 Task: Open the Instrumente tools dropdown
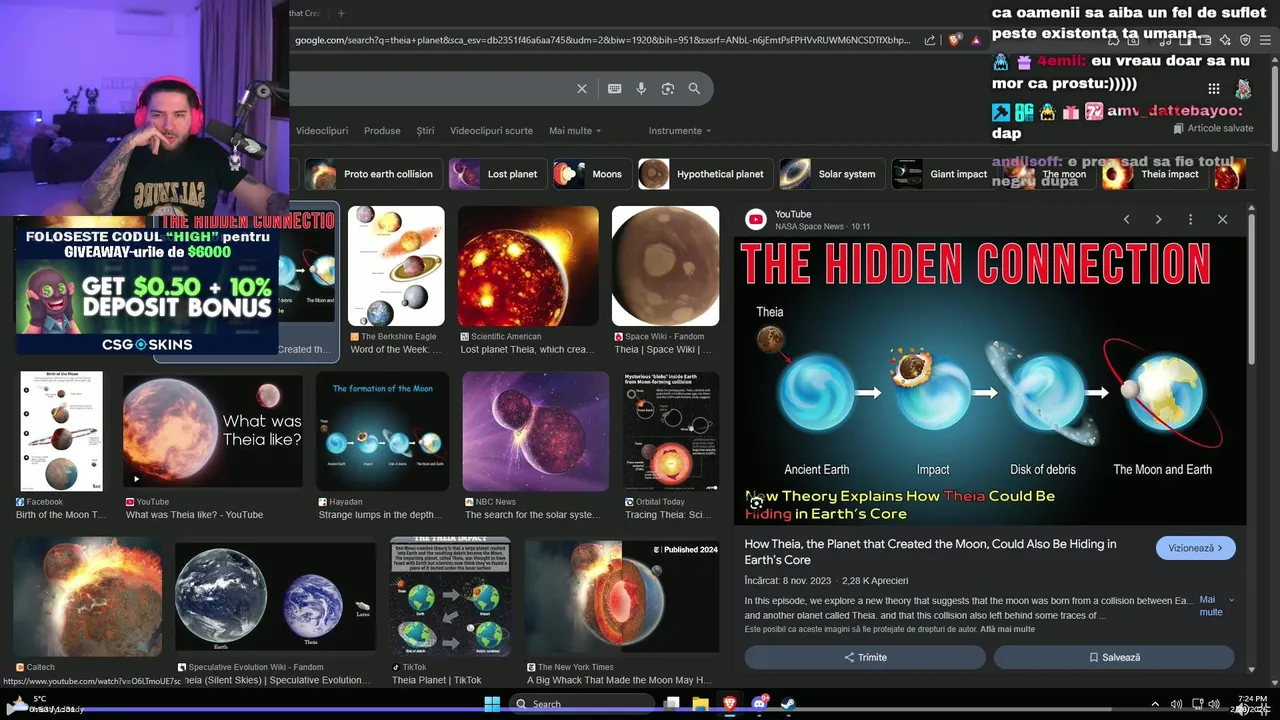click(x=680, y=131)
